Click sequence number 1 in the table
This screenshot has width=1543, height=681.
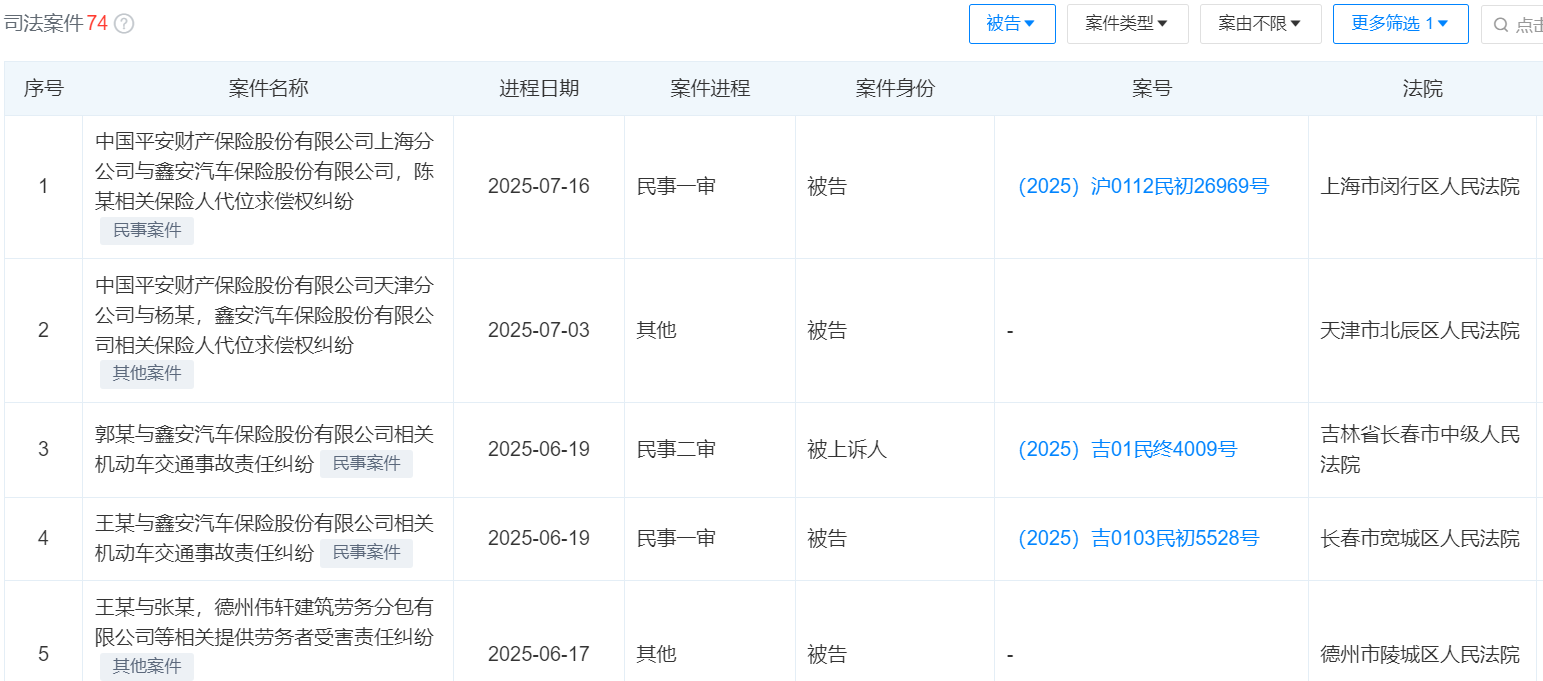tap(43, 187)
